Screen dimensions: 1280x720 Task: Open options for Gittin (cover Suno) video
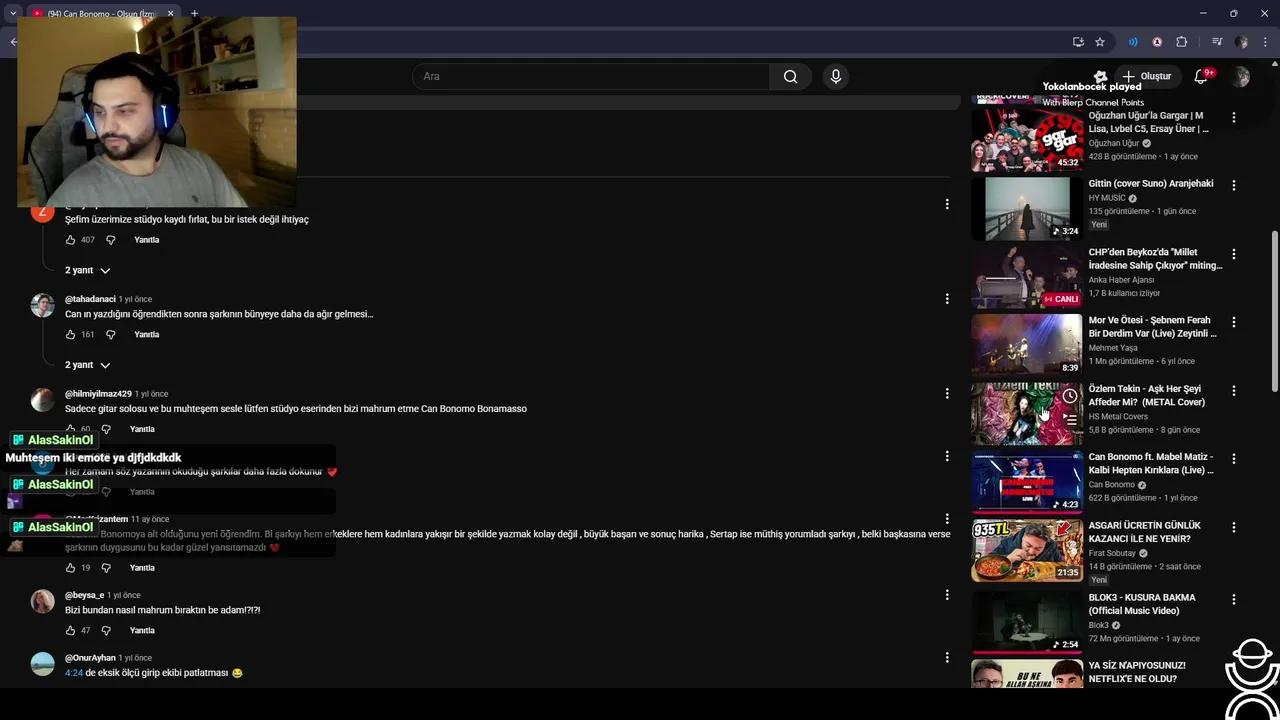(x=1234, y=185)
